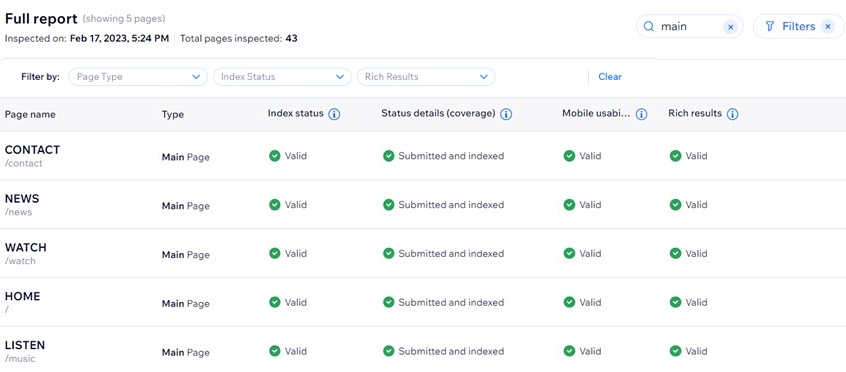Click the Page name column header
The height and width of the screenshot is (372, 846).
tap(30, 114)
